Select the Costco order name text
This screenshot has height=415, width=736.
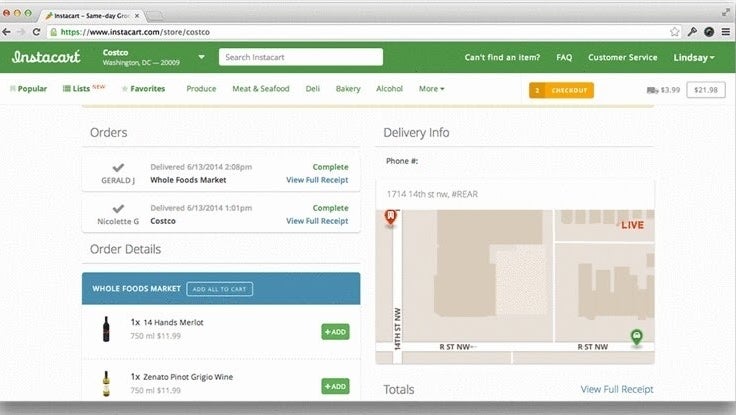coord(163,221)
